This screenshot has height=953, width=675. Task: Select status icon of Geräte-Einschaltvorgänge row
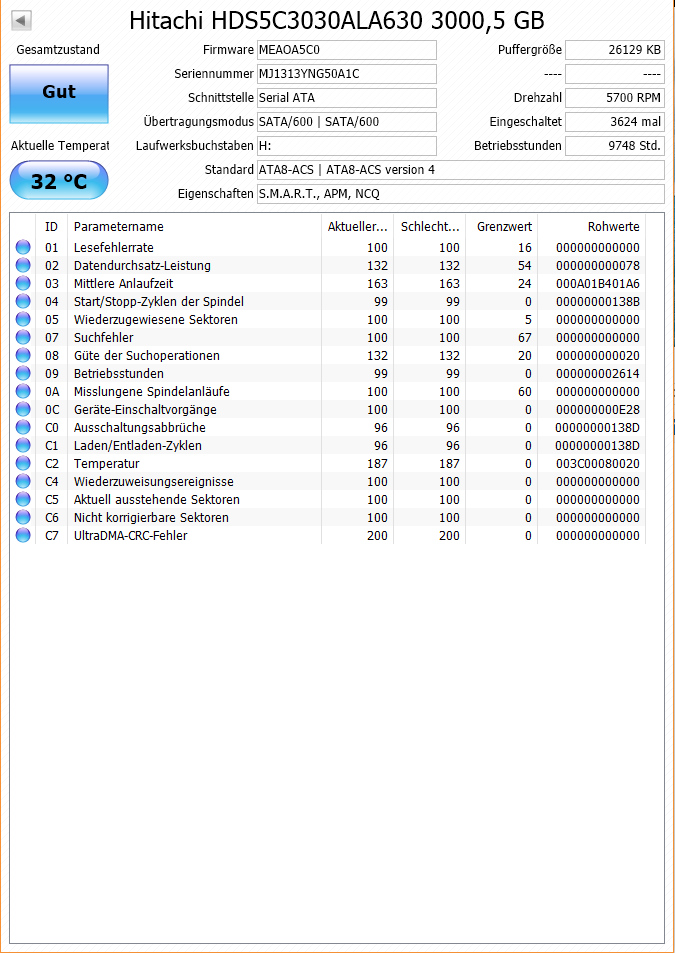[23, 410]
